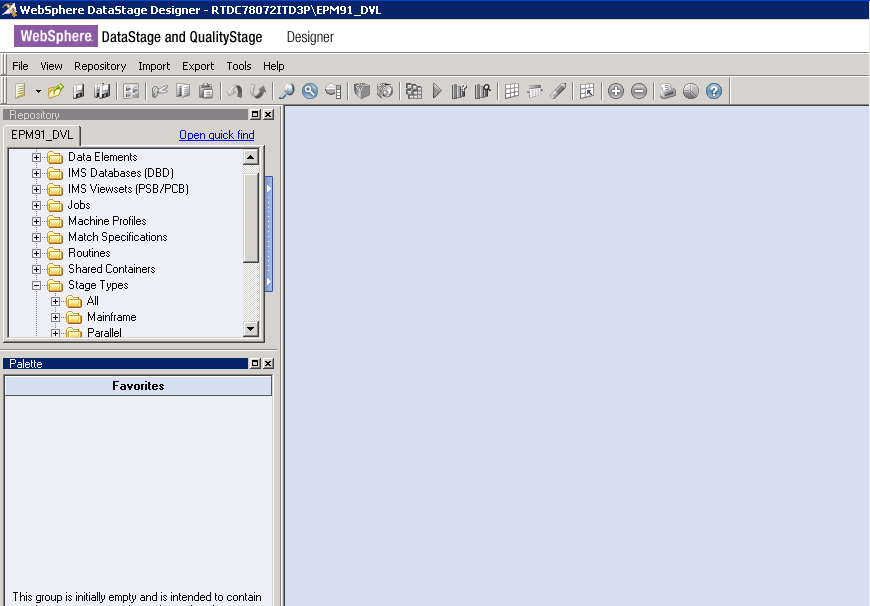Select the Parallel stage types folder

click(104, 332)
